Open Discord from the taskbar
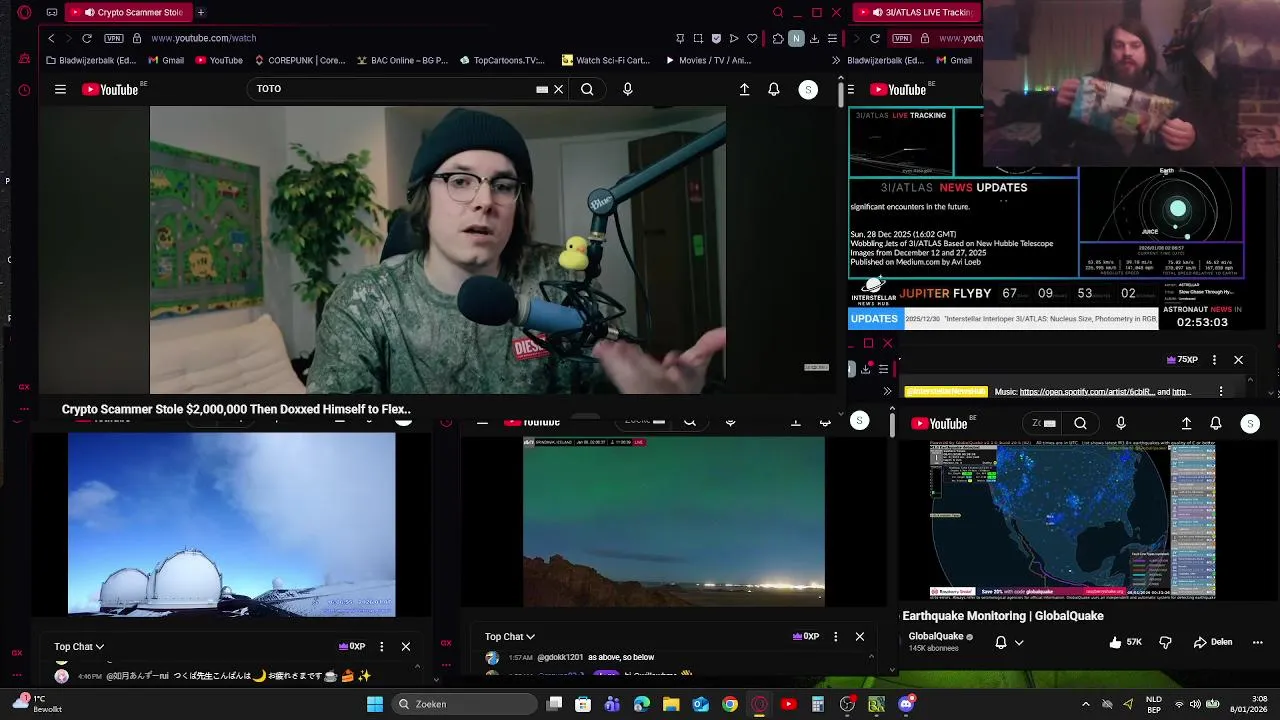 906,704
